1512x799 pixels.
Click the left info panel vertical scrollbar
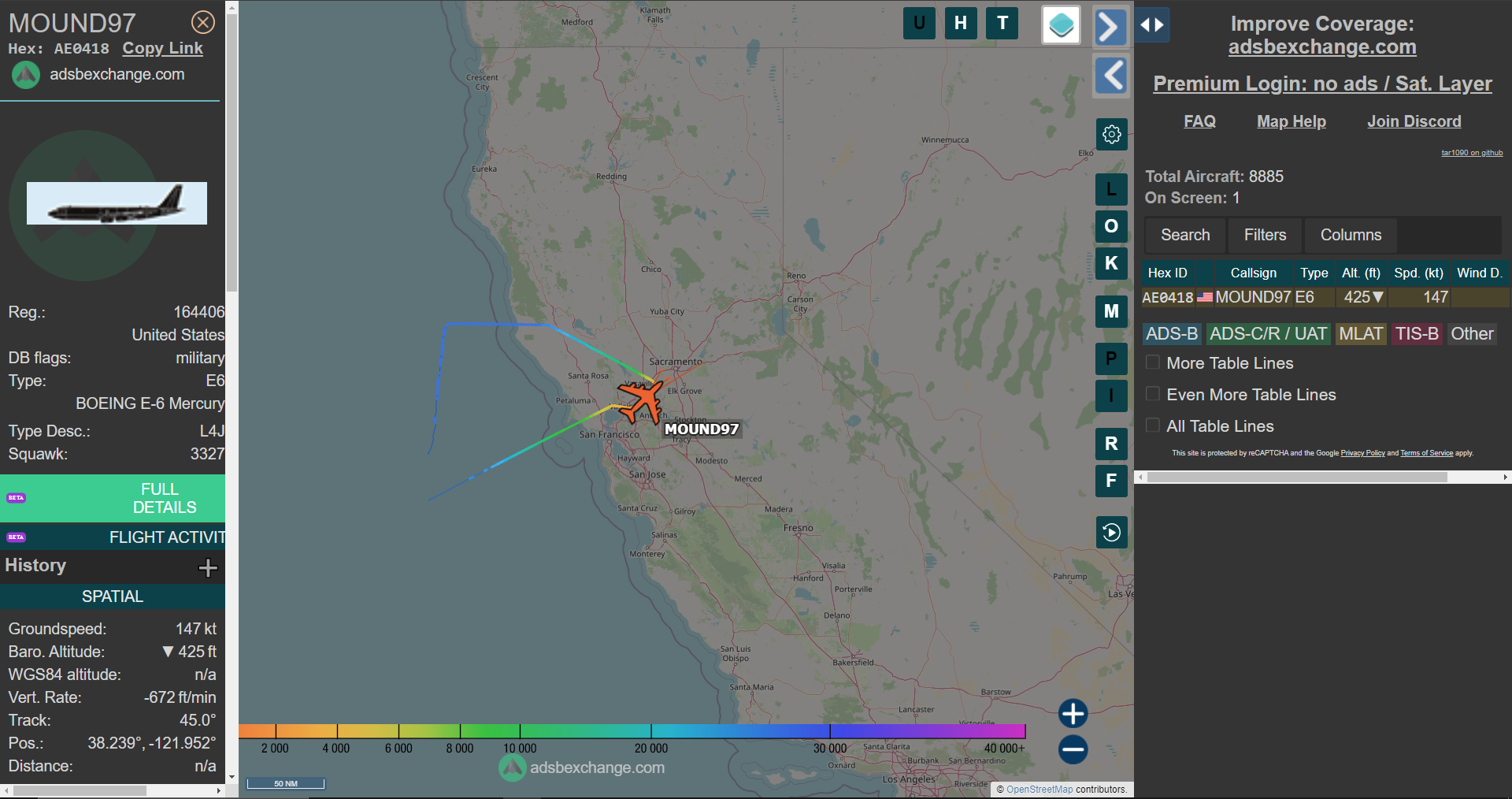tap(232, 154)
